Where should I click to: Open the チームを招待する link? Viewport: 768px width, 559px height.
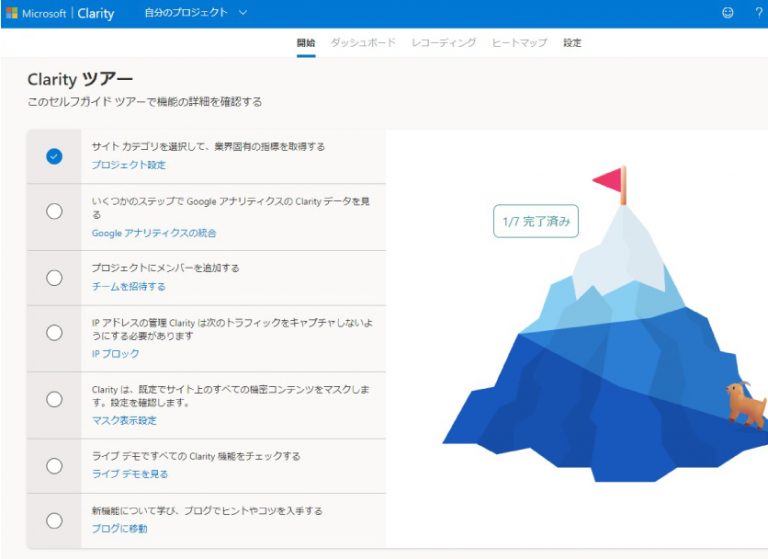pyautogui.click(x=129, y=286)
